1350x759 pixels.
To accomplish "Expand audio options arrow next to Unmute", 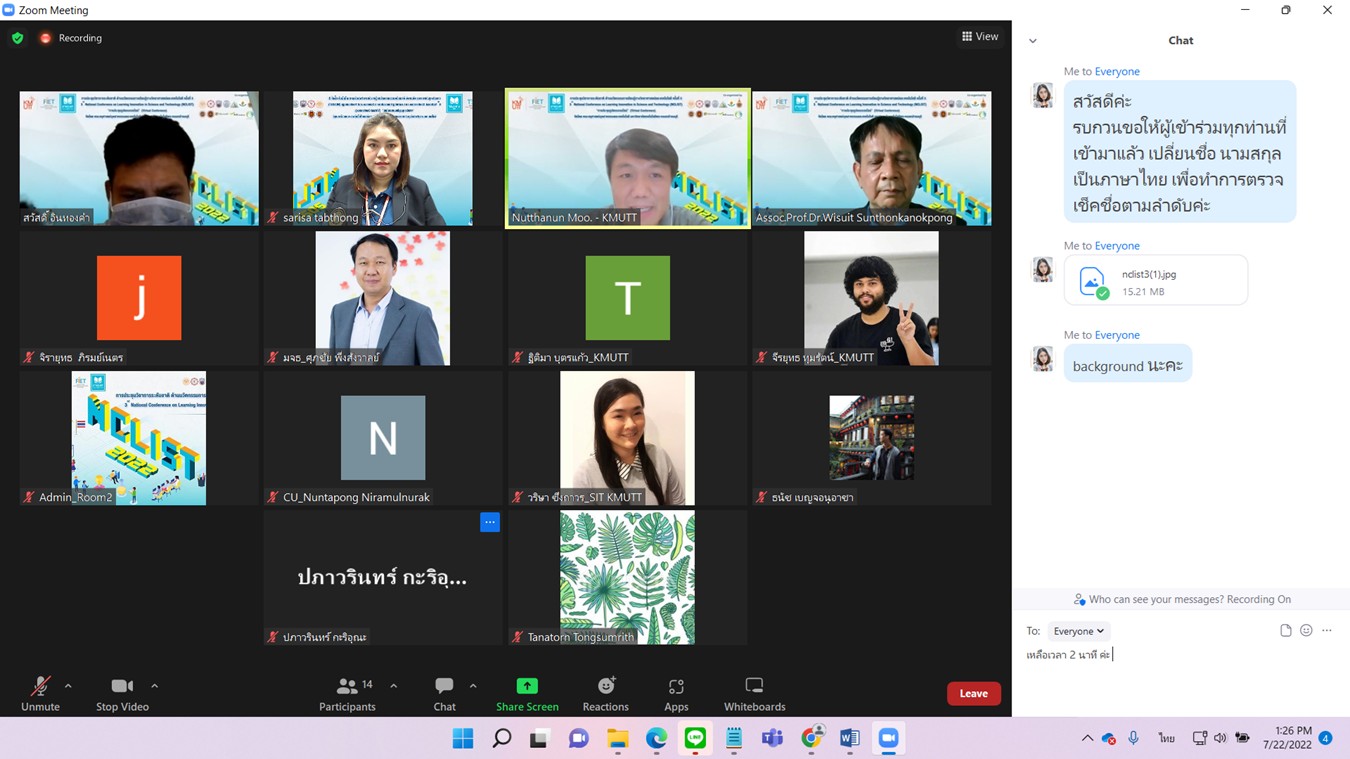I will (68, 686).
